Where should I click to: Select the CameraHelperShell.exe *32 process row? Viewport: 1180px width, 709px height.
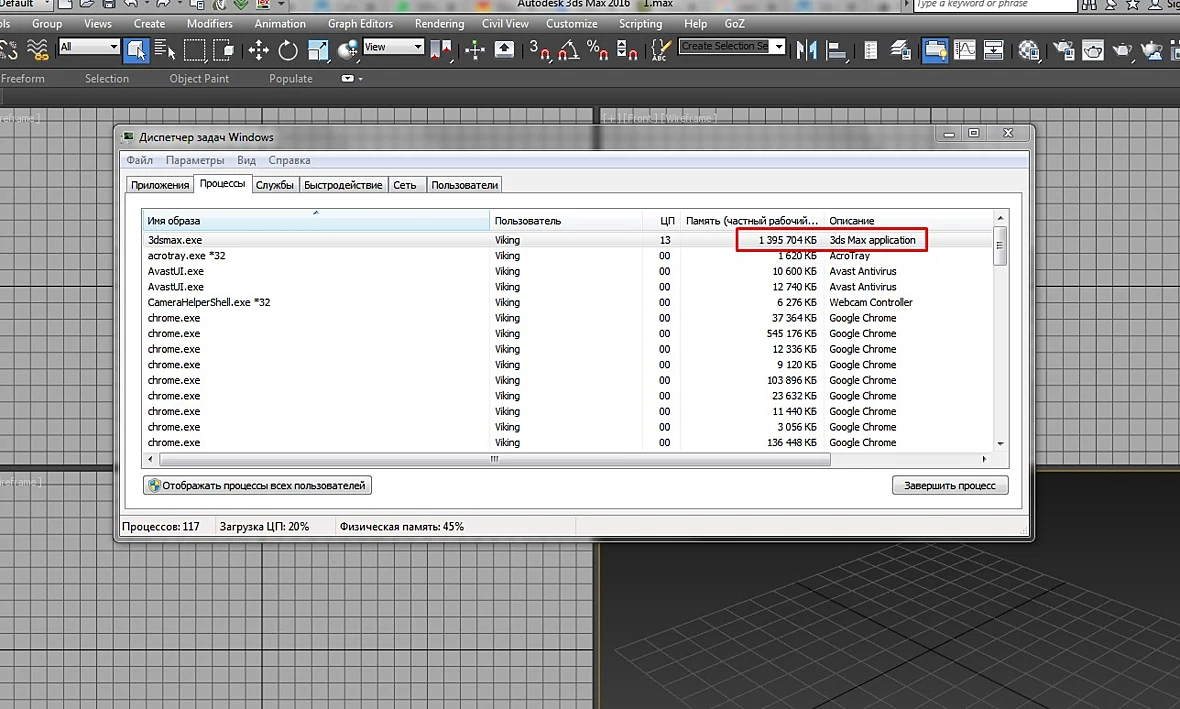(568, 303)
